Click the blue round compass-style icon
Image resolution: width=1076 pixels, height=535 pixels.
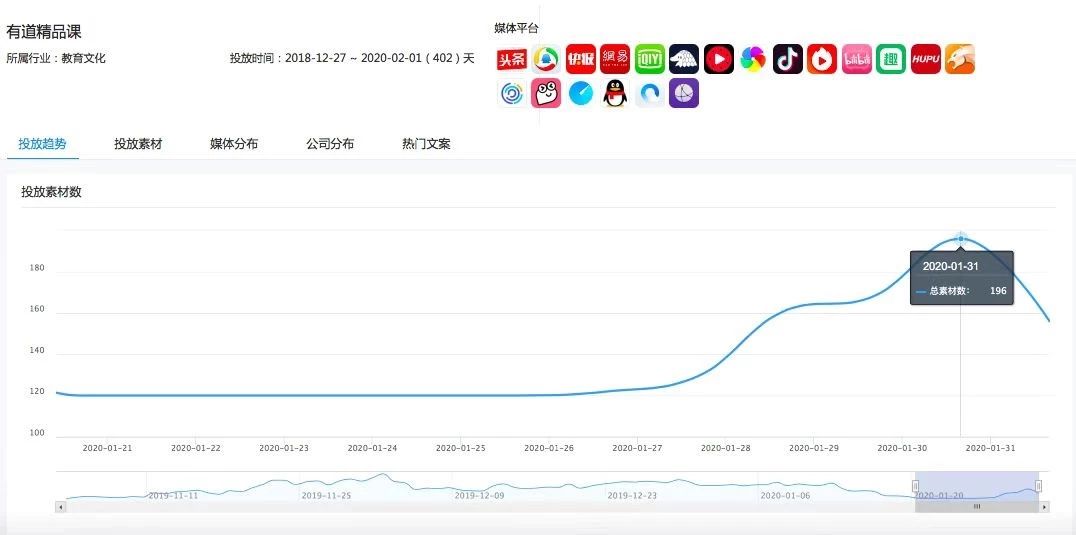[581, 93]
